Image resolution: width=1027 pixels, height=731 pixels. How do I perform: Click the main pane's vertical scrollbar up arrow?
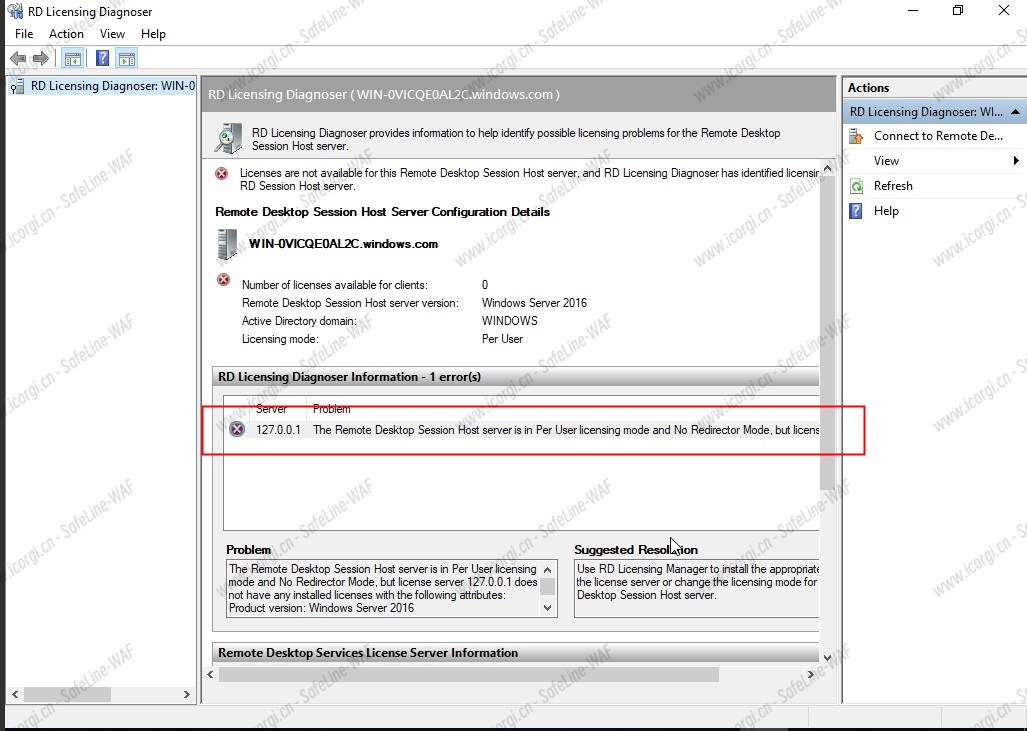pyautogui.click(x=827, y=169)
